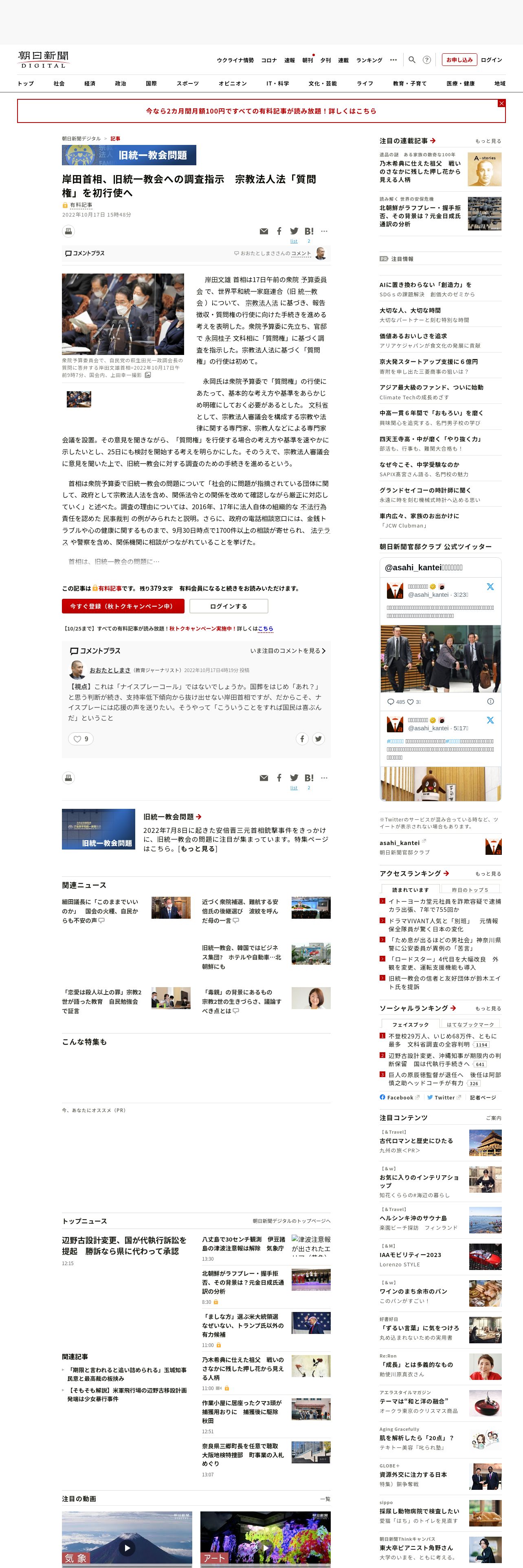
Task: Open asahi_kantei Twitter account link
Action: click(x=400, y=843)
